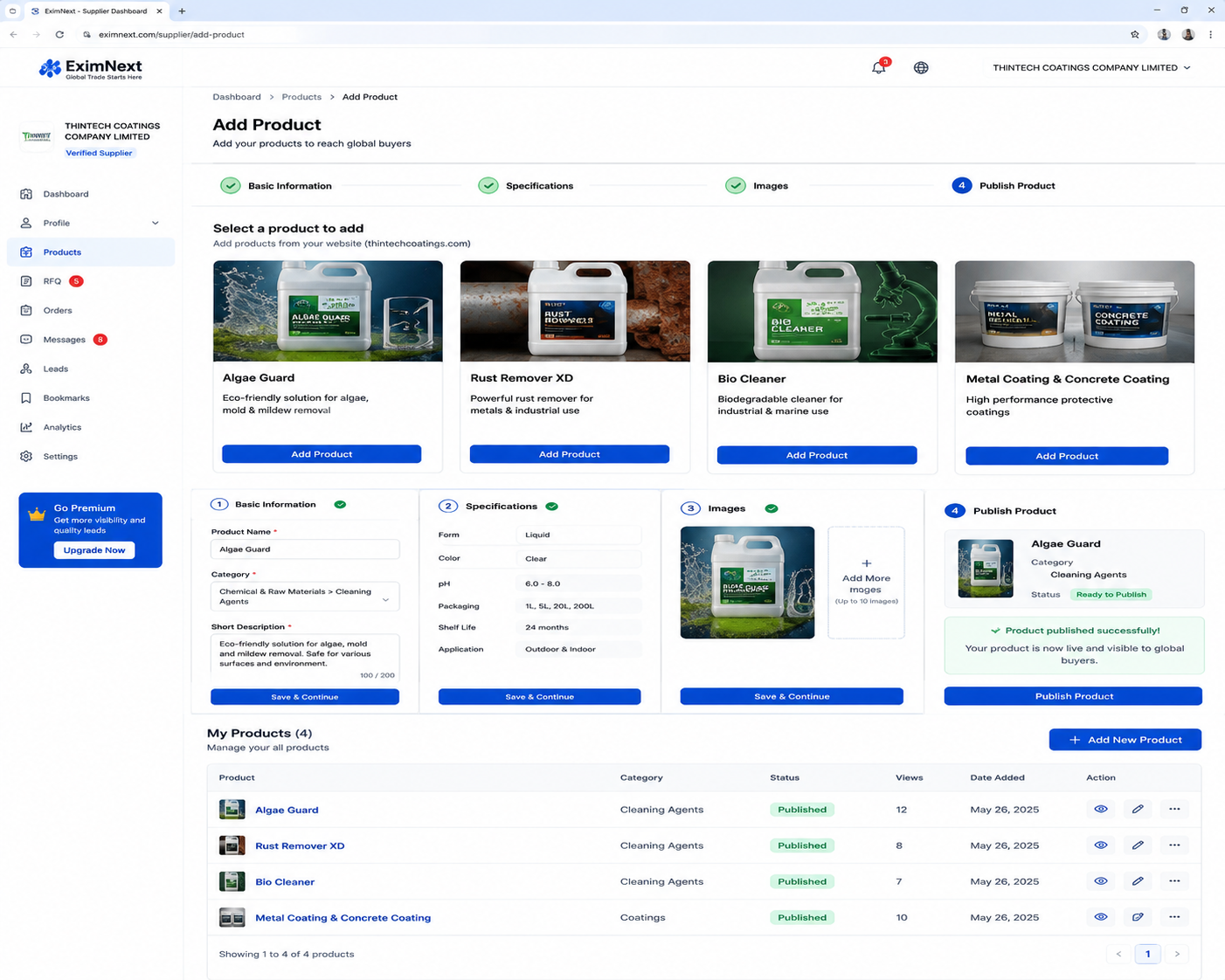The height and width of the screenshot is (980, 1225).
Task: Select the Specifications step
Action: 526,186
